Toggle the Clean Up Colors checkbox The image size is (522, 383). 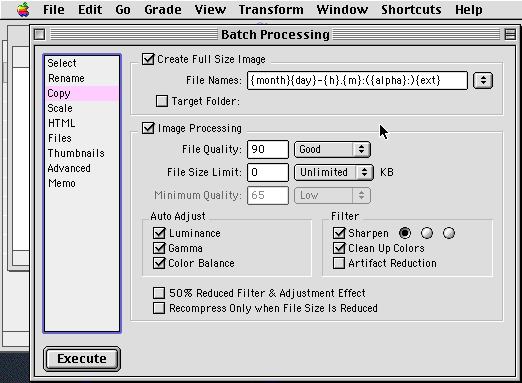click(x=339, y=248)
